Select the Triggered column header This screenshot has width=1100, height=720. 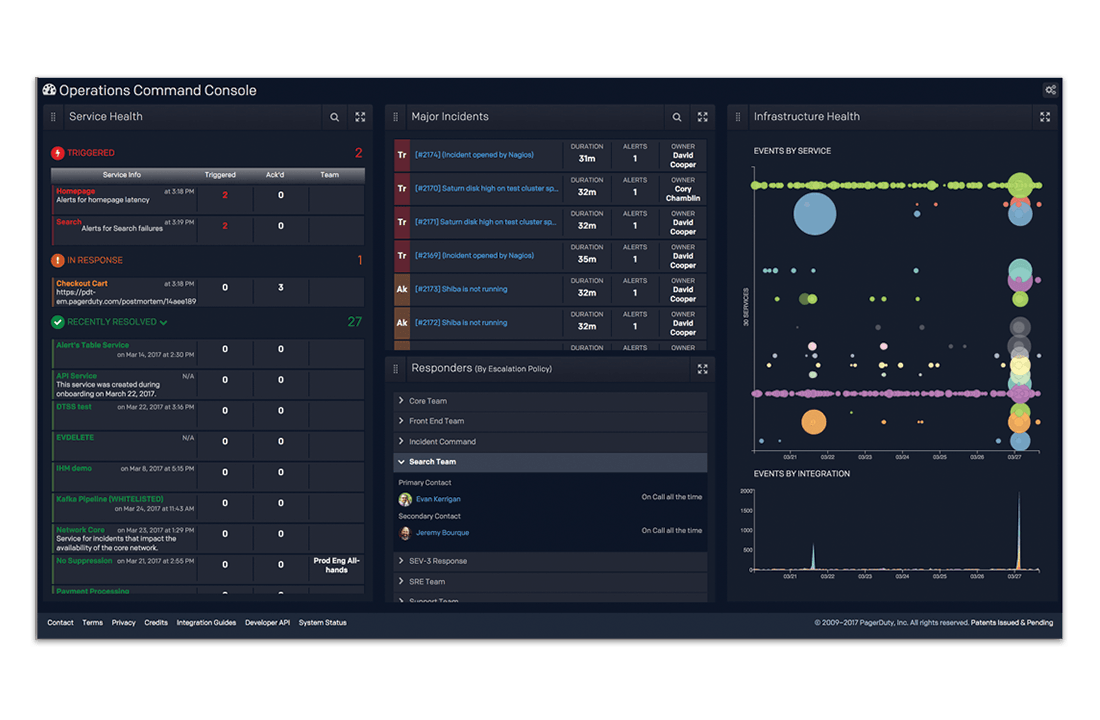[220, 175]
